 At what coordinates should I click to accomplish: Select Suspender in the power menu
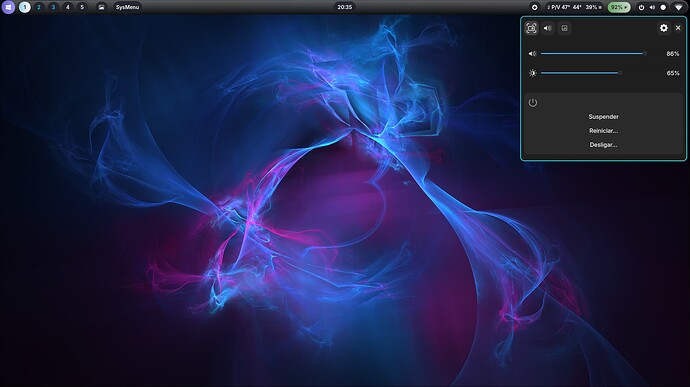603,117
